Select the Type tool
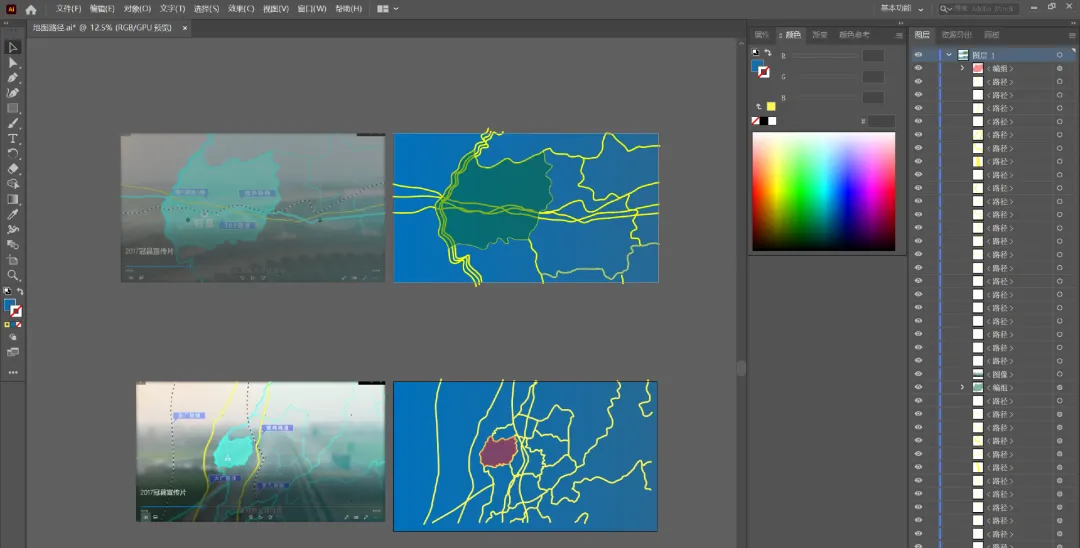 (x=12, y=138)
